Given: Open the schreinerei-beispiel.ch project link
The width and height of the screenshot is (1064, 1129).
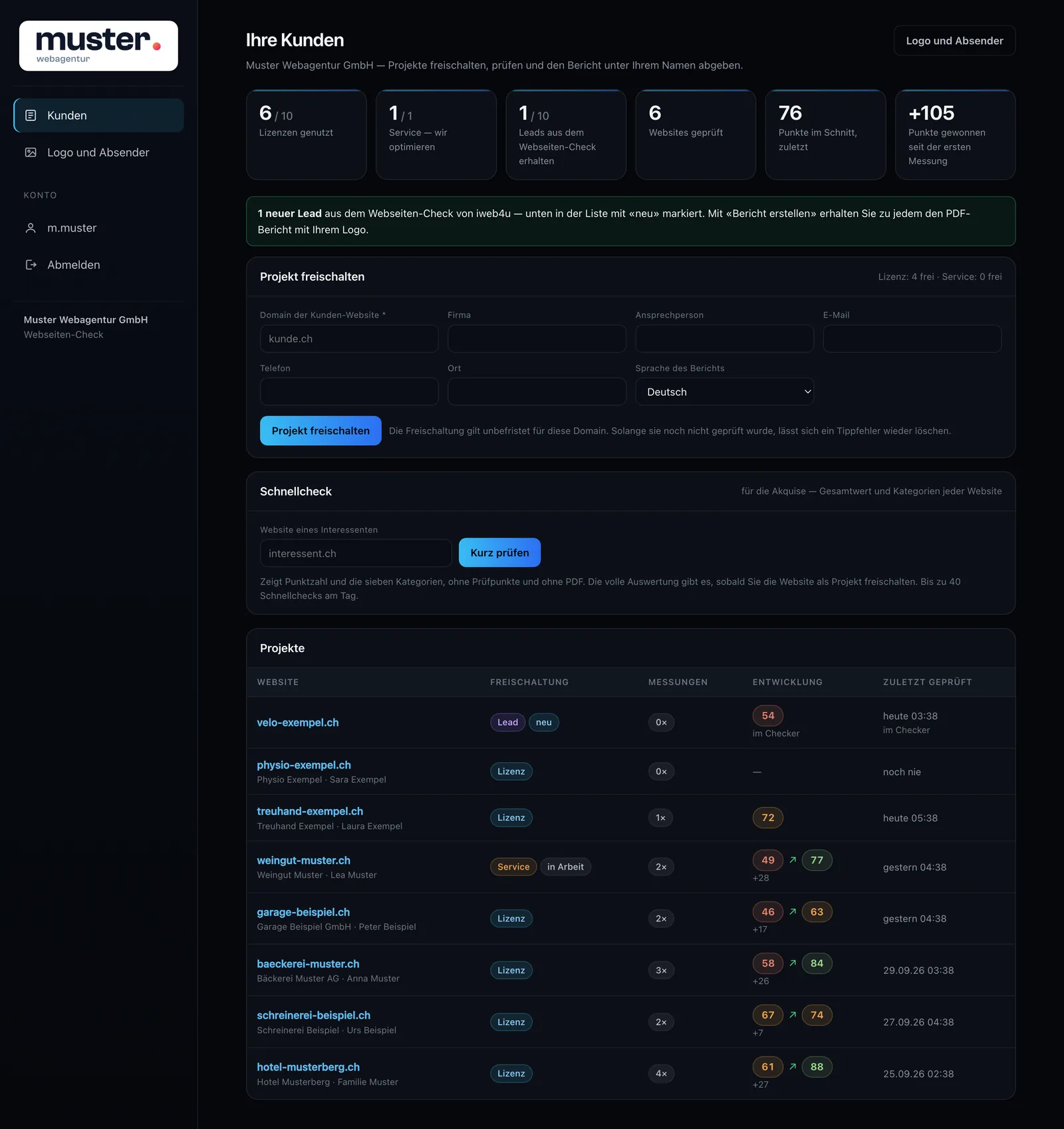Looking at the screenshot, I should [x=314, y=1015].
